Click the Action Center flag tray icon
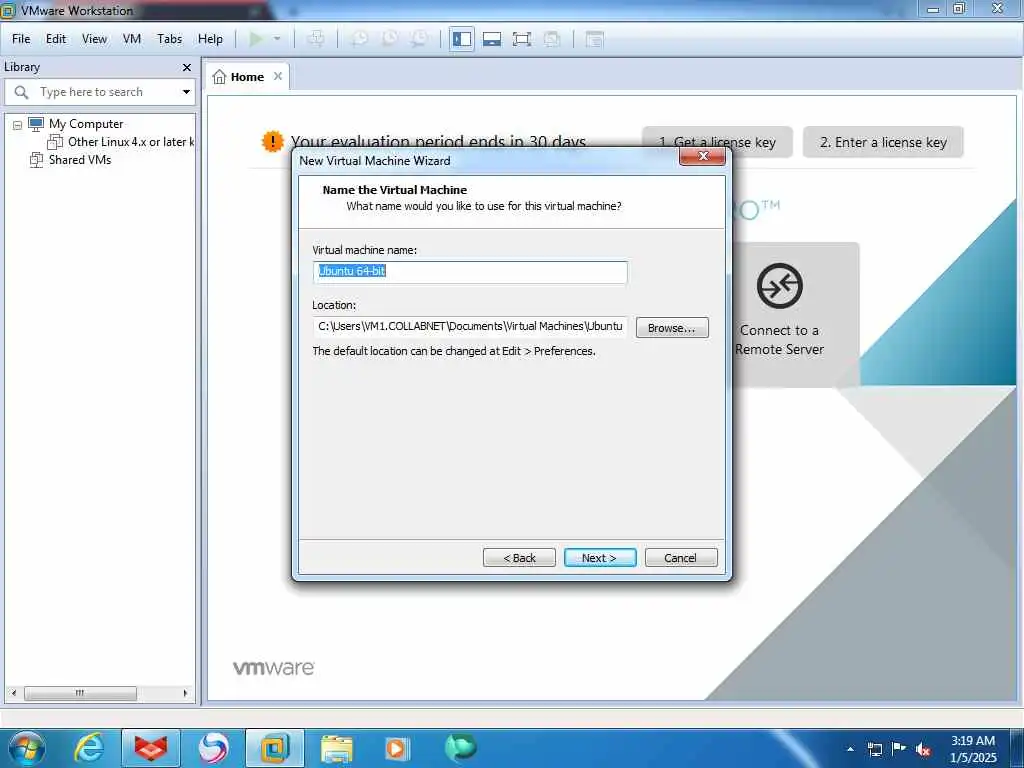1024x768 pixels. pyautogui.click(x=899, y=749)
